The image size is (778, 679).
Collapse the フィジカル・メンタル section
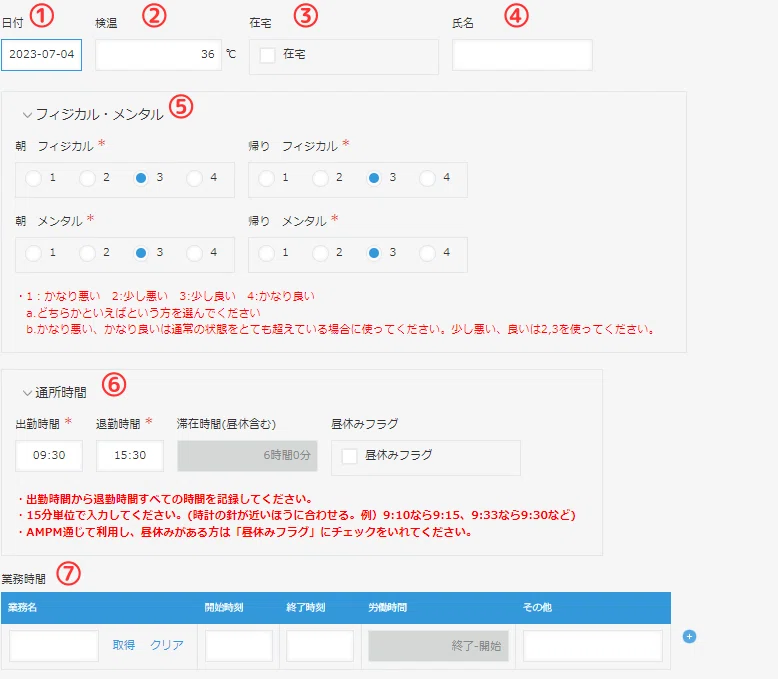click(x=27, y=115)
